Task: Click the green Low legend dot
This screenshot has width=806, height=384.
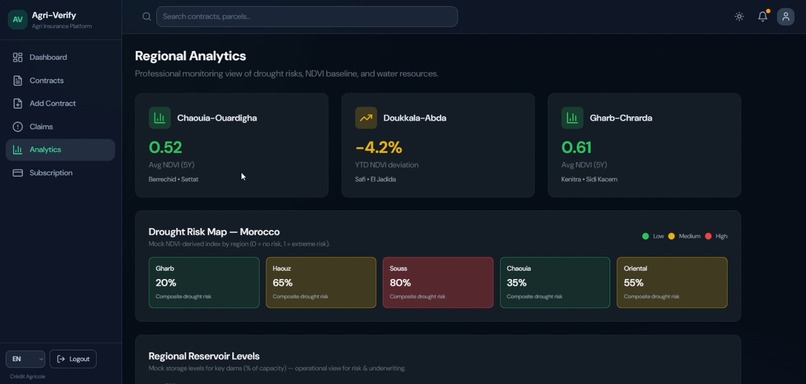Action: (646, 236)
